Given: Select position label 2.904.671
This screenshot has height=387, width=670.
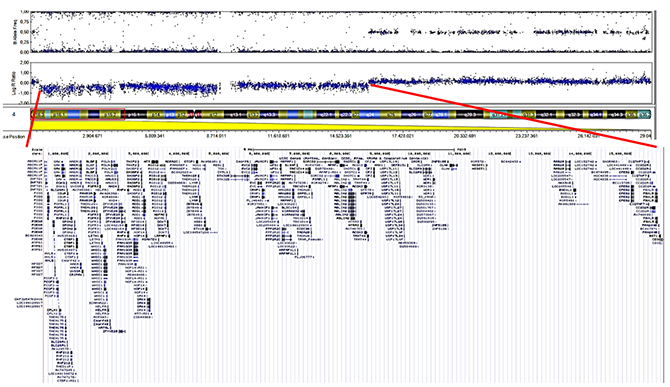Looking at the screenshot, I should 92,136.
